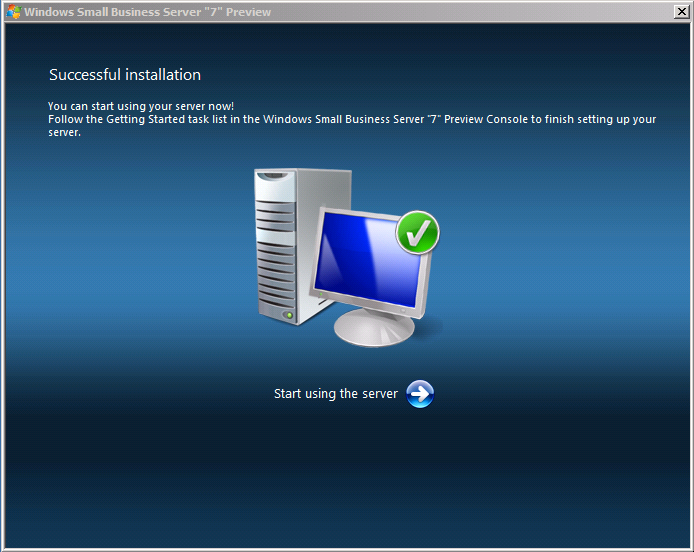Close the Small Business Server Preview window
The image size is (694, 552).
[681, 12]
